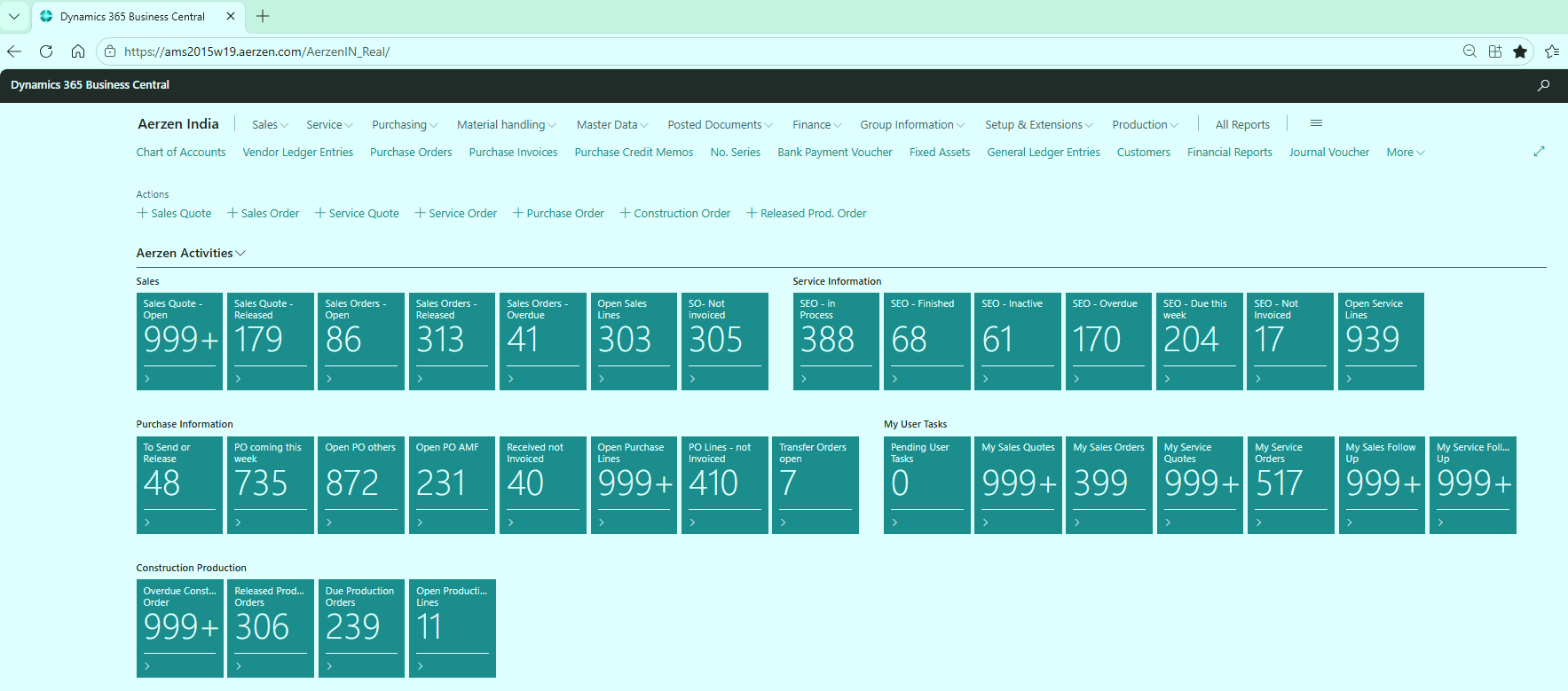This screenshot has height=691, width=1568.
Task: Open the tab list chevron at window top-left
Action: (x=14, y=16)
